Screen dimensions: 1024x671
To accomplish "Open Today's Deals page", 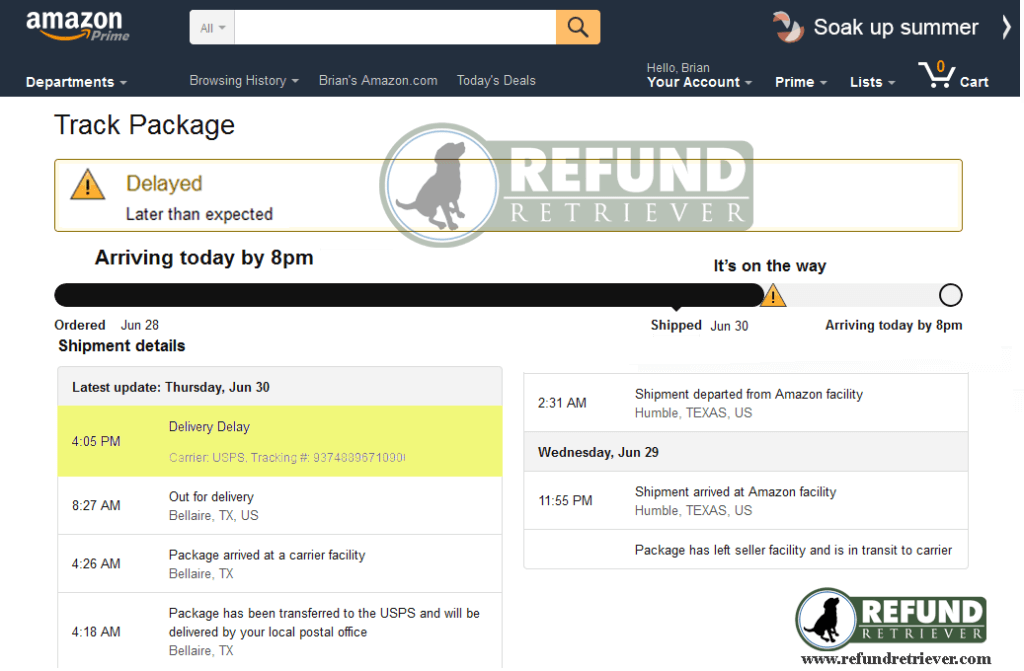I will (x=496, y=80).
